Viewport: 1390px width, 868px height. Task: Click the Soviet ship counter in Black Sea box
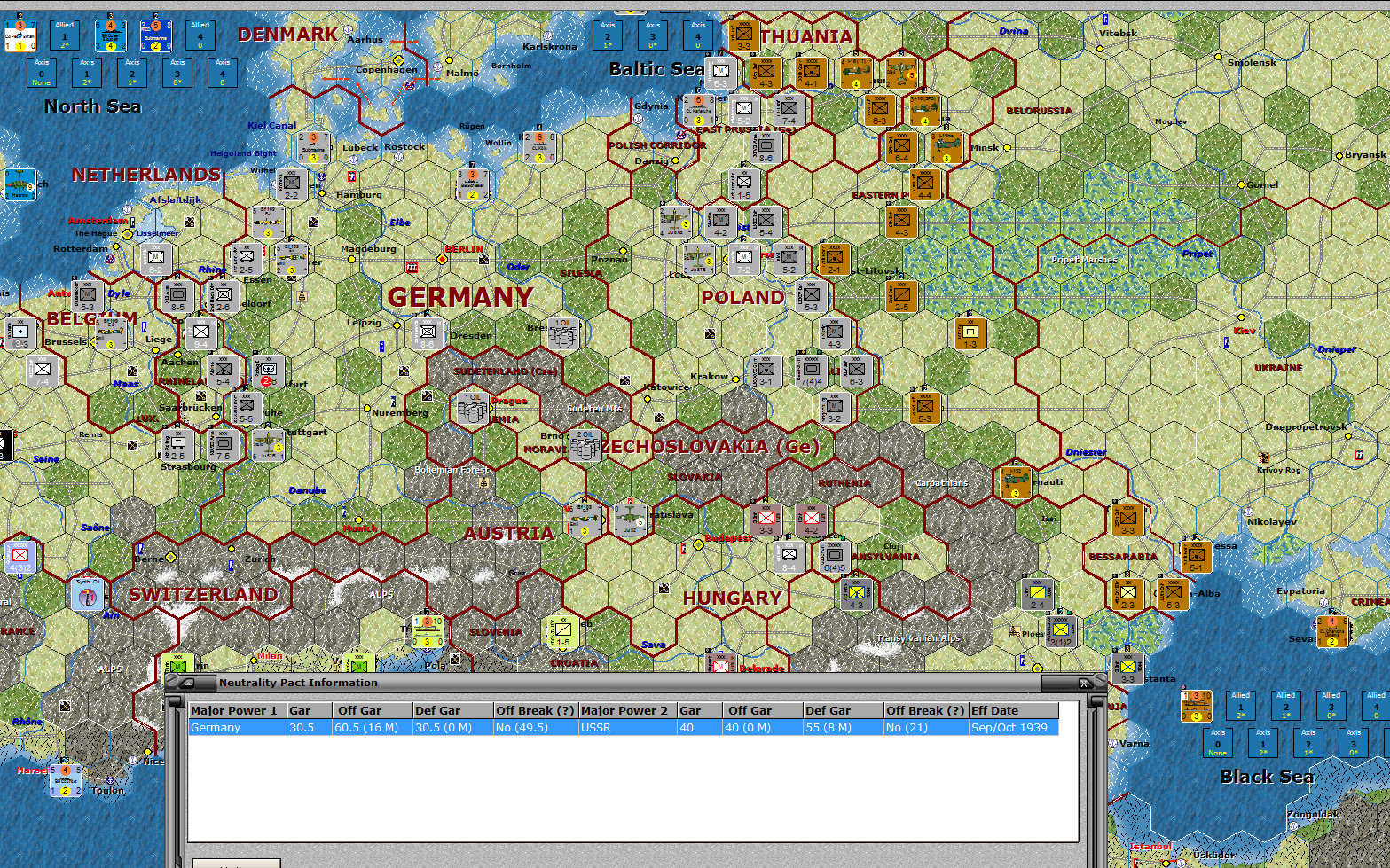point(1196,706)
